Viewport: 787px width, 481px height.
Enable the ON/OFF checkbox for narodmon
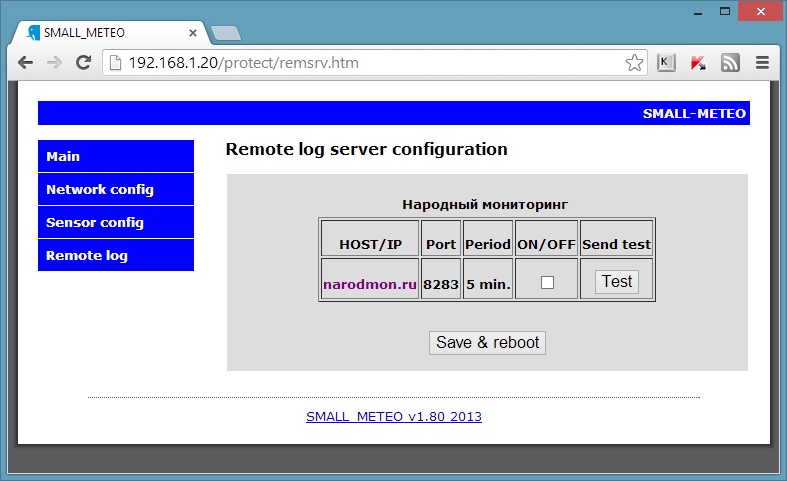[x=547, y=282]
